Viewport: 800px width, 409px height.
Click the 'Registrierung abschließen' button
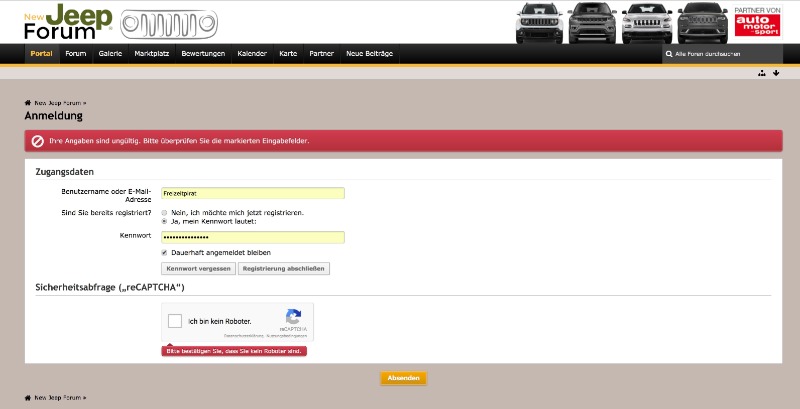tap(284, 268)
